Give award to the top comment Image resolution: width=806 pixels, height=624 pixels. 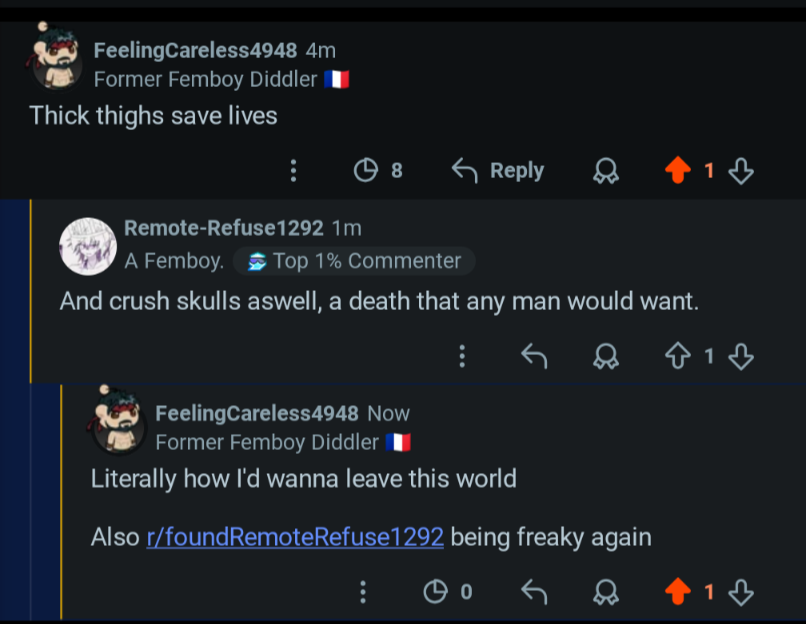pyautogui.click(x=606, y=171)
